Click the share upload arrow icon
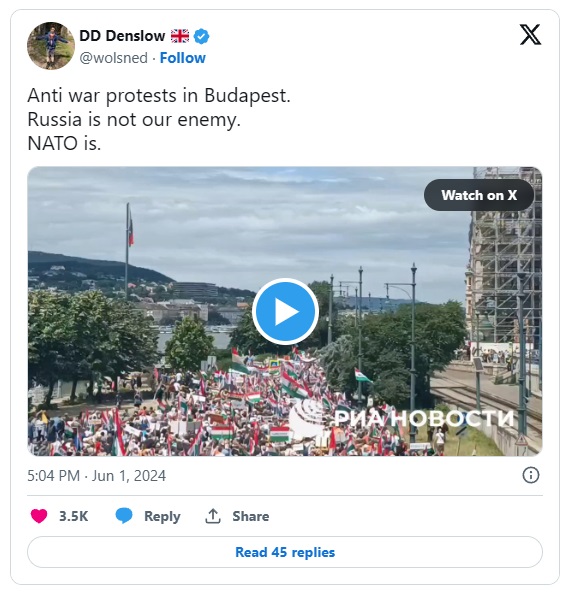Screen dimensions: 569x597 coord(213,516)
